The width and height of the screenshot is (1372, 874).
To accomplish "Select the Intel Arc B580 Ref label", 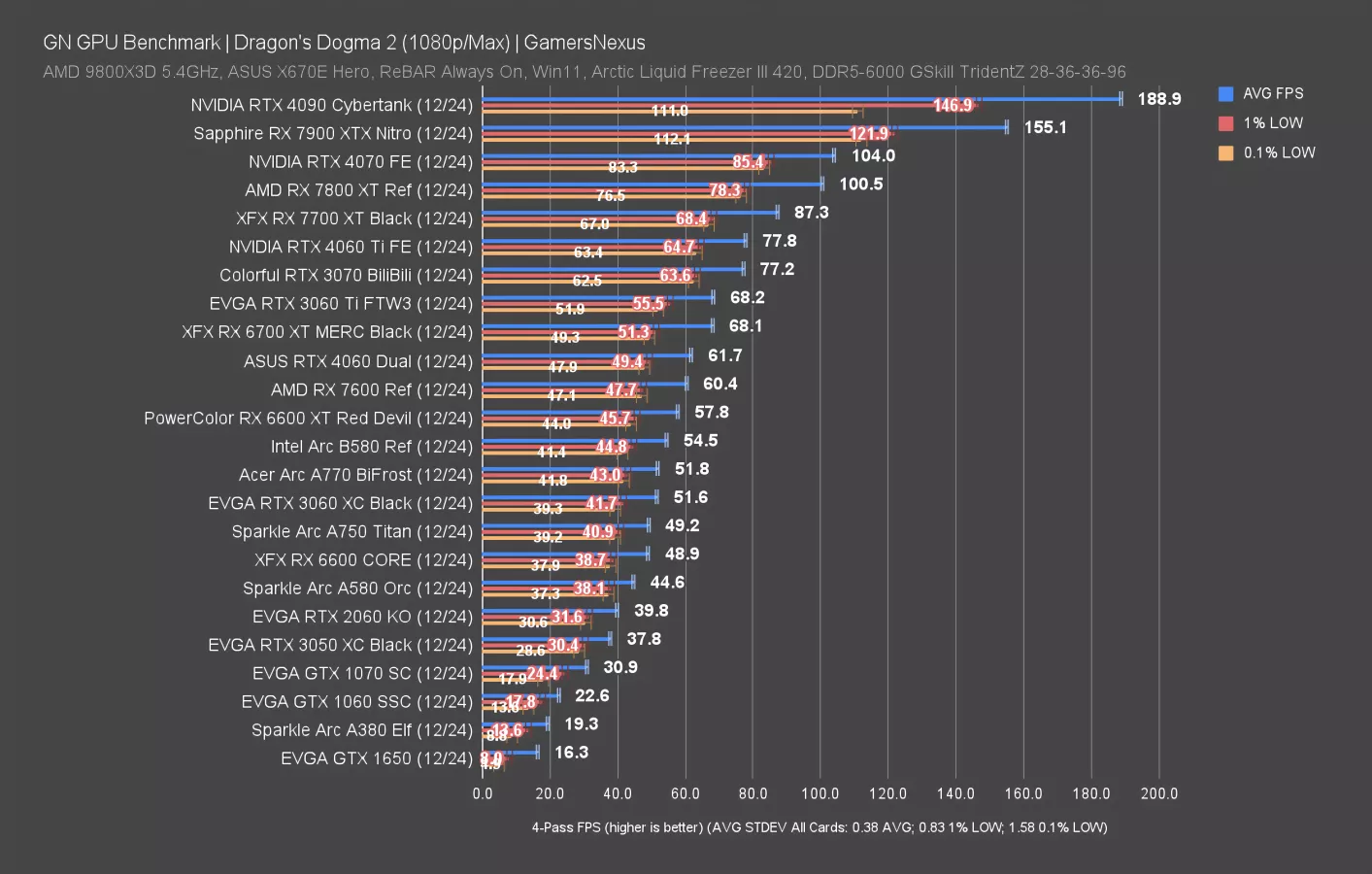I will pos(371,447).
